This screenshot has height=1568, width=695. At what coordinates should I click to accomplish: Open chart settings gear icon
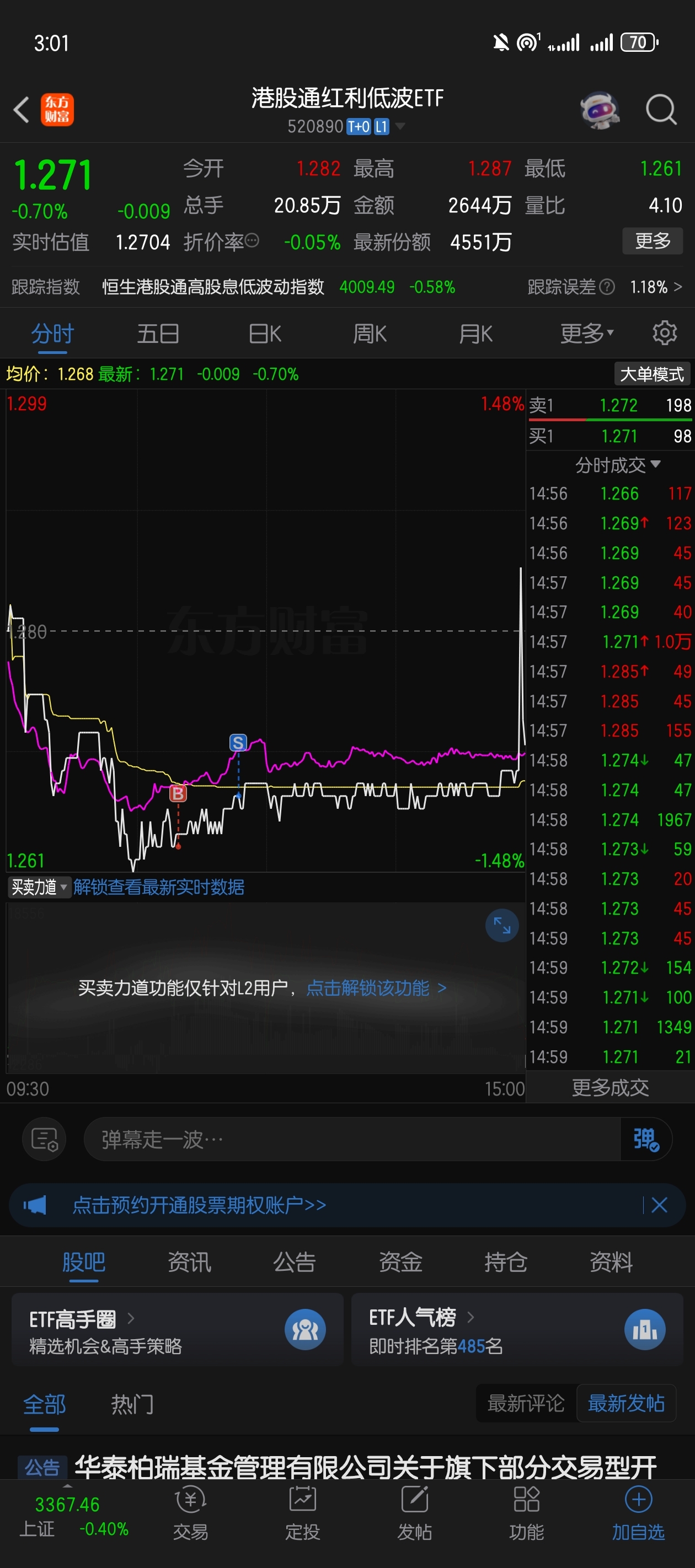pyautogui.click(x=665, y=333)
